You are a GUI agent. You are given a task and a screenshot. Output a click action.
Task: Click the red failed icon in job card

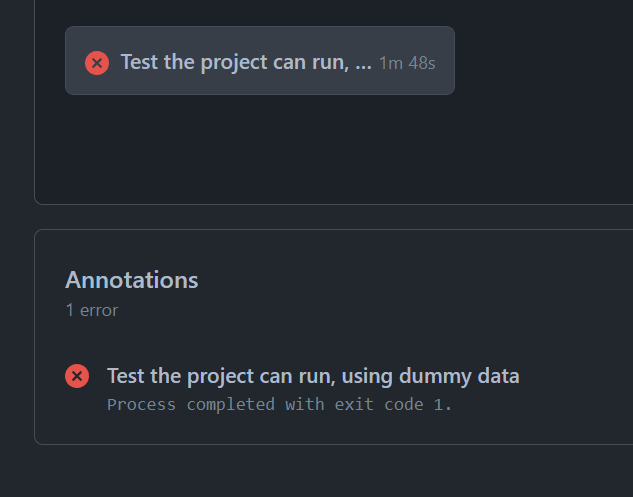(97, 62)
